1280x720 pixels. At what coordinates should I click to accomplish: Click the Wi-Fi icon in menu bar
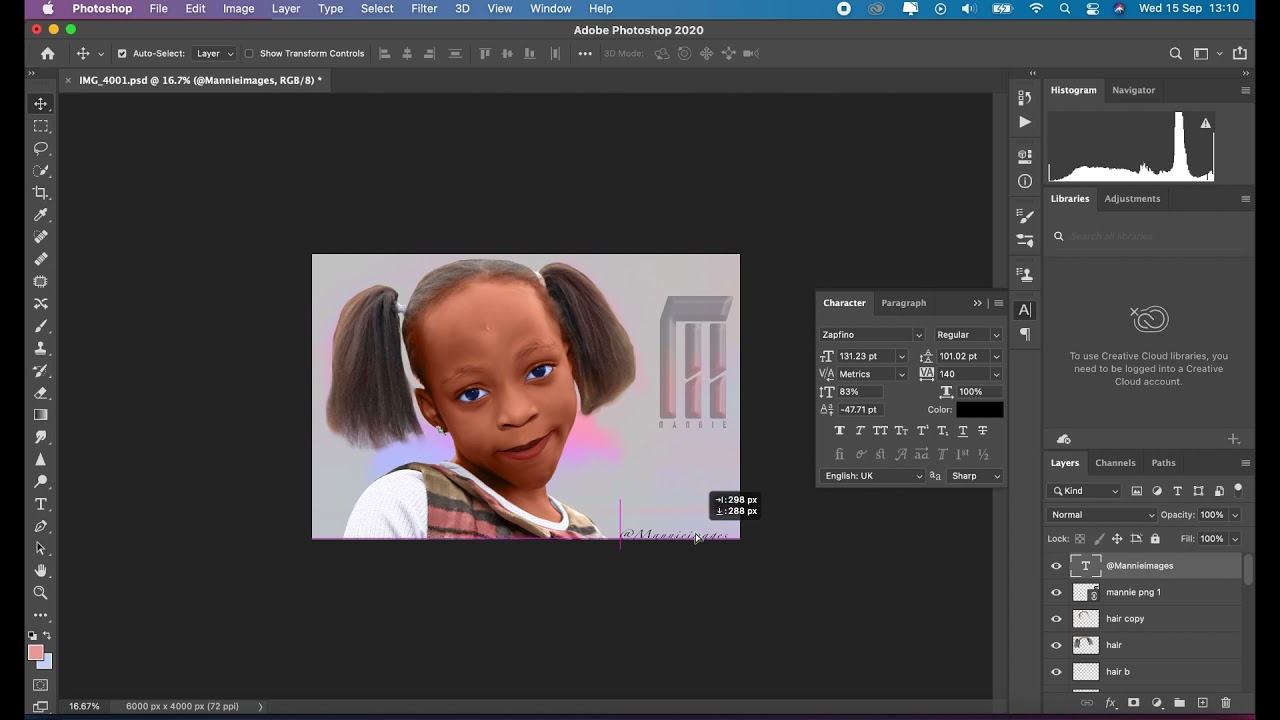click(1036, 9)
